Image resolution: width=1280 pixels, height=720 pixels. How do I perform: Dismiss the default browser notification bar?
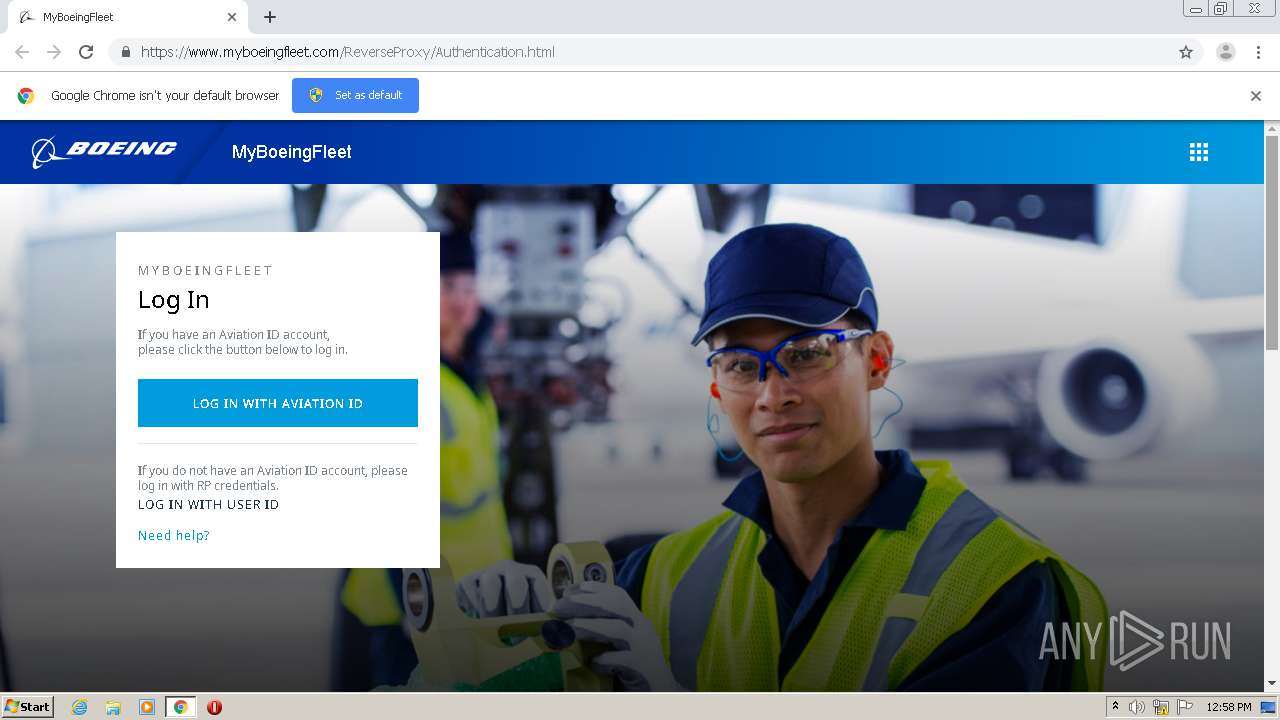(x=1255, y=96)
